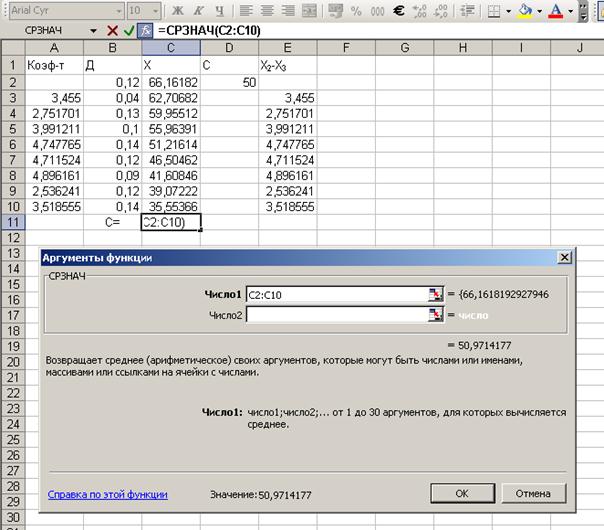Open function name box dropdown СРЗНАЧ
This screenshot has height=530, width=604.
click(x=93, y=31)
